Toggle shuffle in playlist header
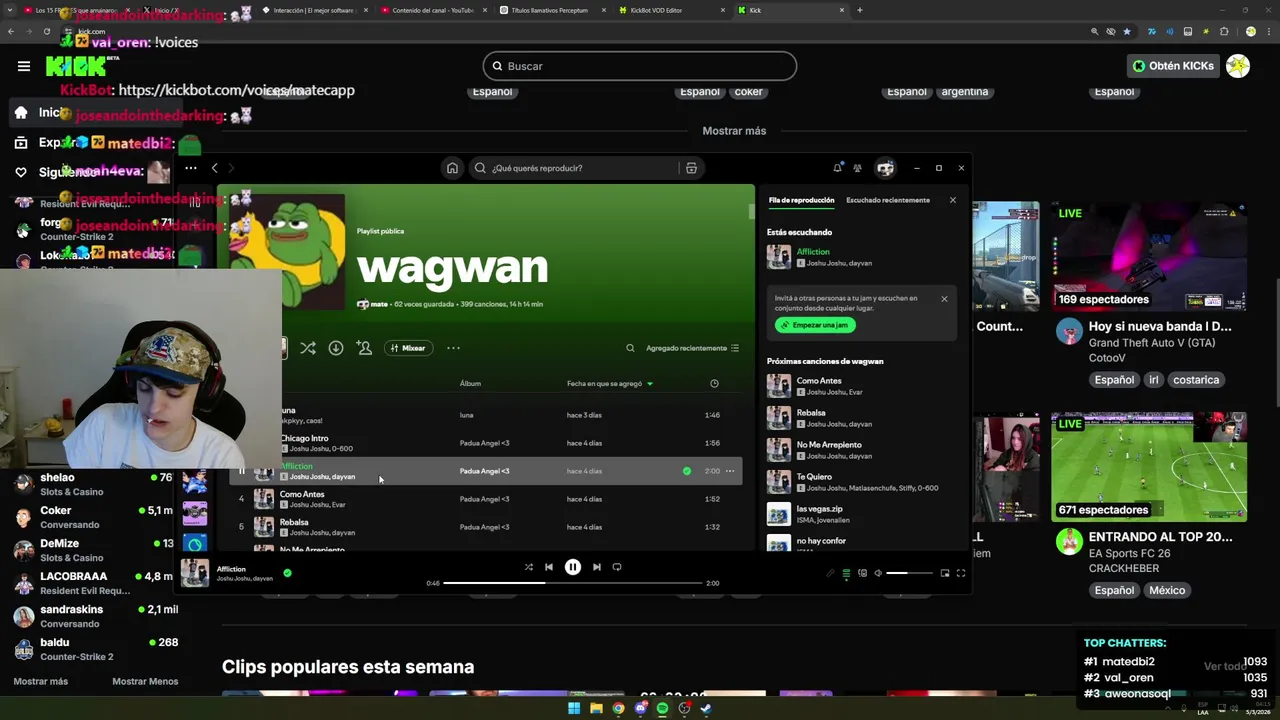 pyautogui.click(x=308, y=348)
